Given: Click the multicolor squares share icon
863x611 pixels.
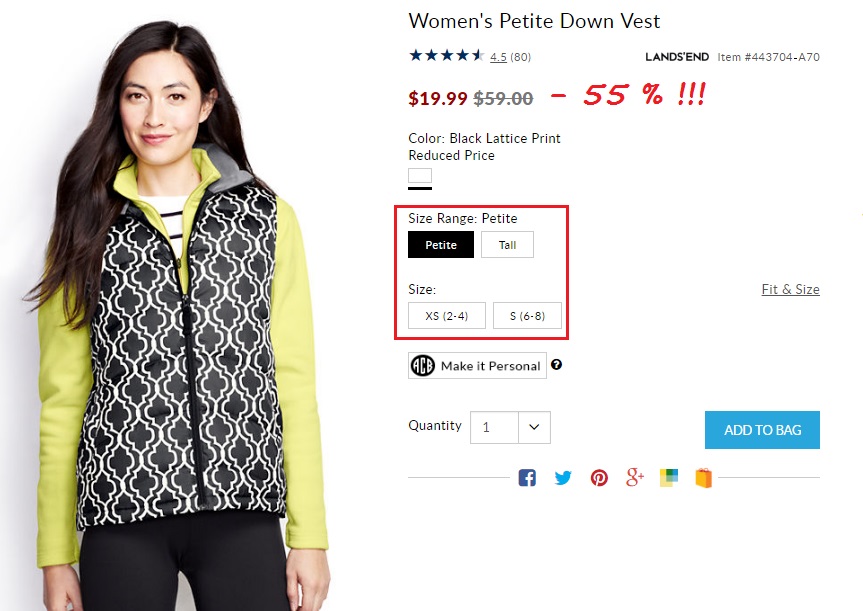Looking at the screenshot, I should click(x=669, y=478).
